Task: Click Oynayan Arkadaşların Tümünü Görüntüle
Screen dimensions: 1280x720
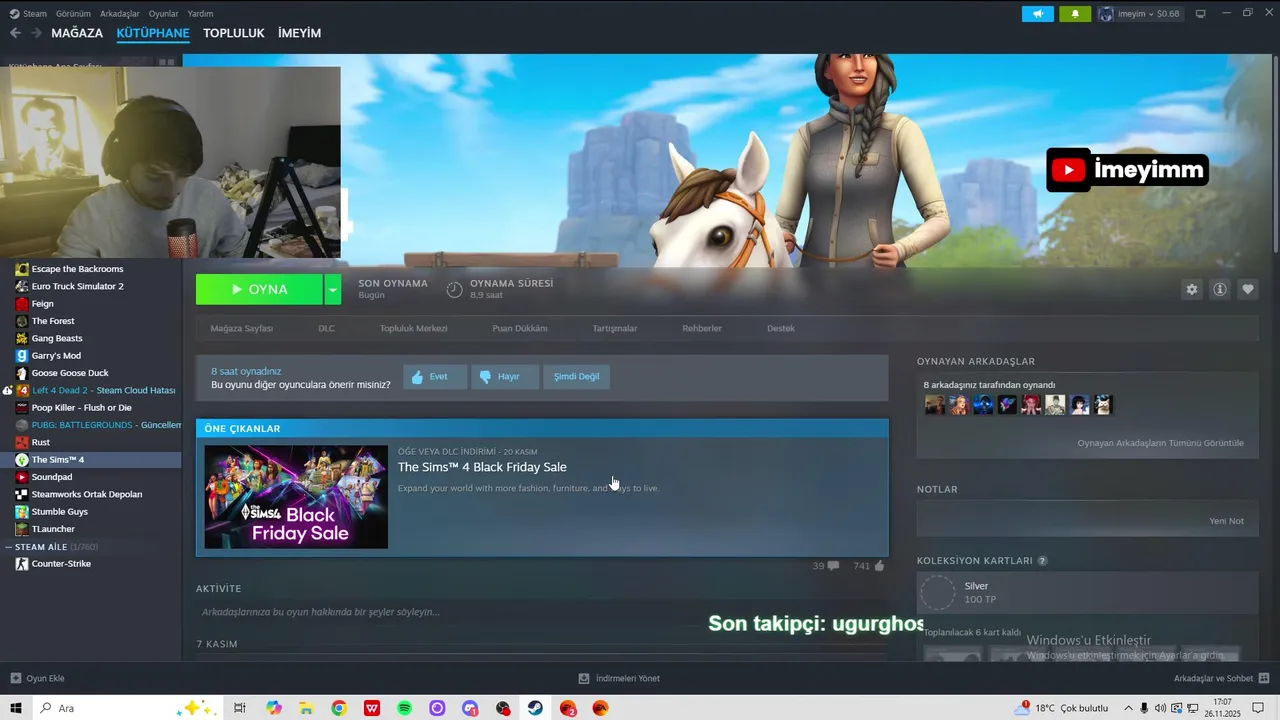Action: pyautogui.click(x=1160, y=443)
